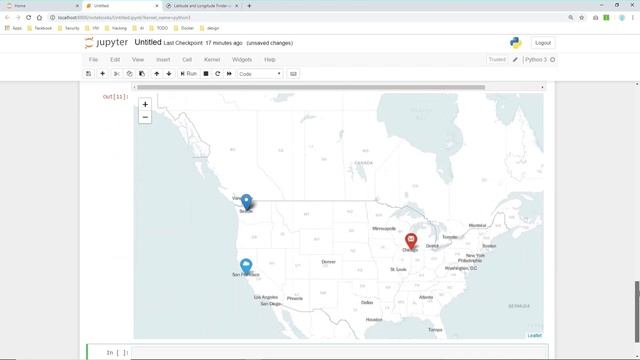Click the horizontal output scrollbar
Viewport: 640px width, 360px height.
pyautogui.click(x=311, y=87)
